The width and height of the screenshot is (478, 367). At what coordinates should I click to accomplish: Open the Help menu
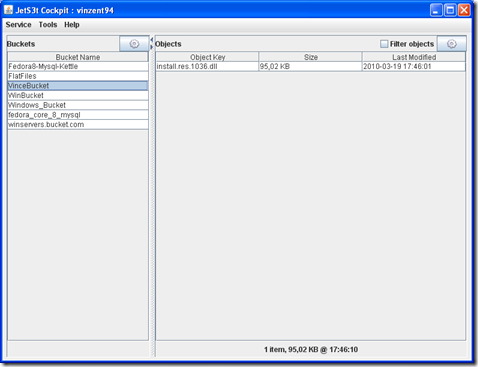pyautogui.click(x=72, y=25)
